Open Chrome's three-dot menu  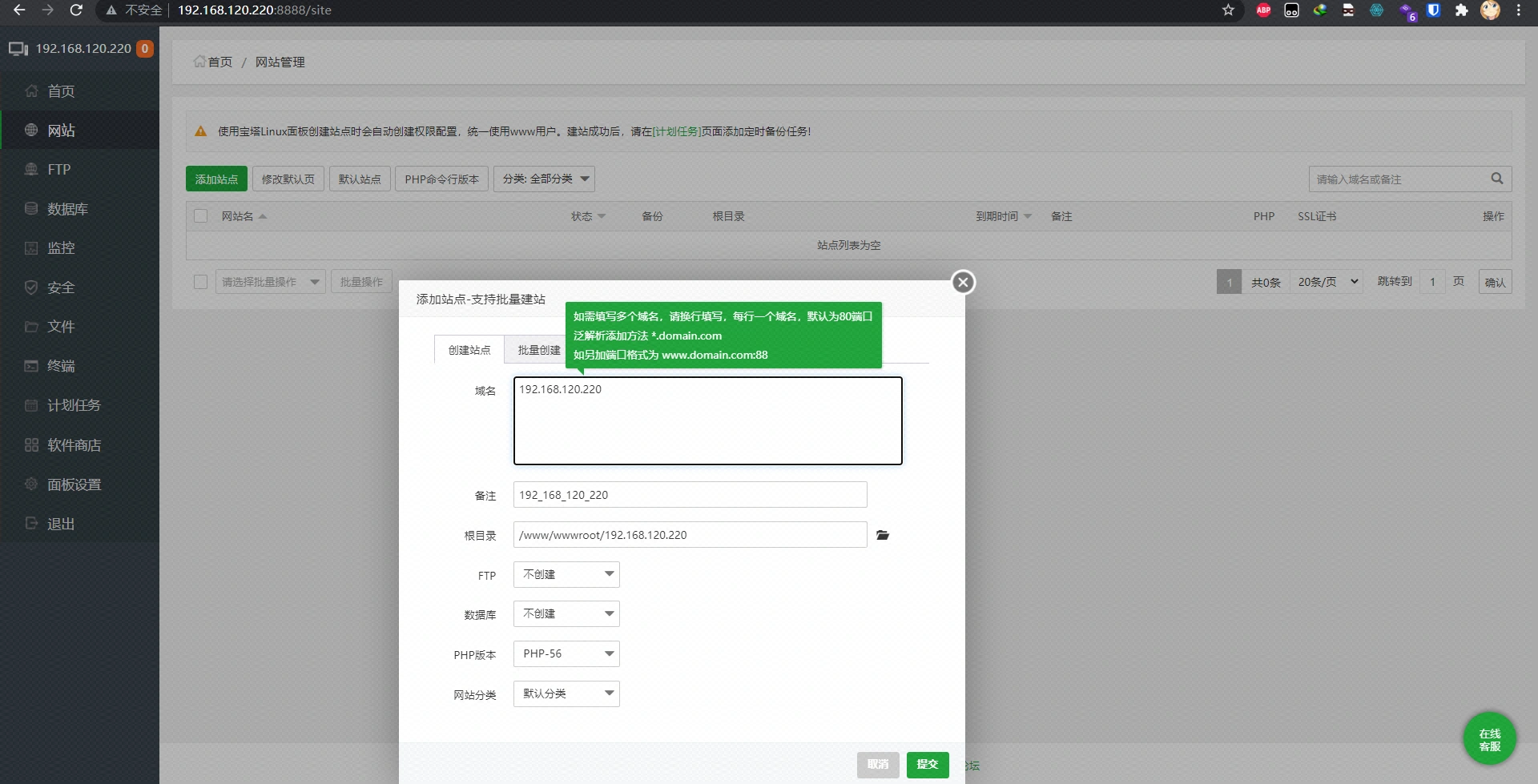click(1518, 10)
